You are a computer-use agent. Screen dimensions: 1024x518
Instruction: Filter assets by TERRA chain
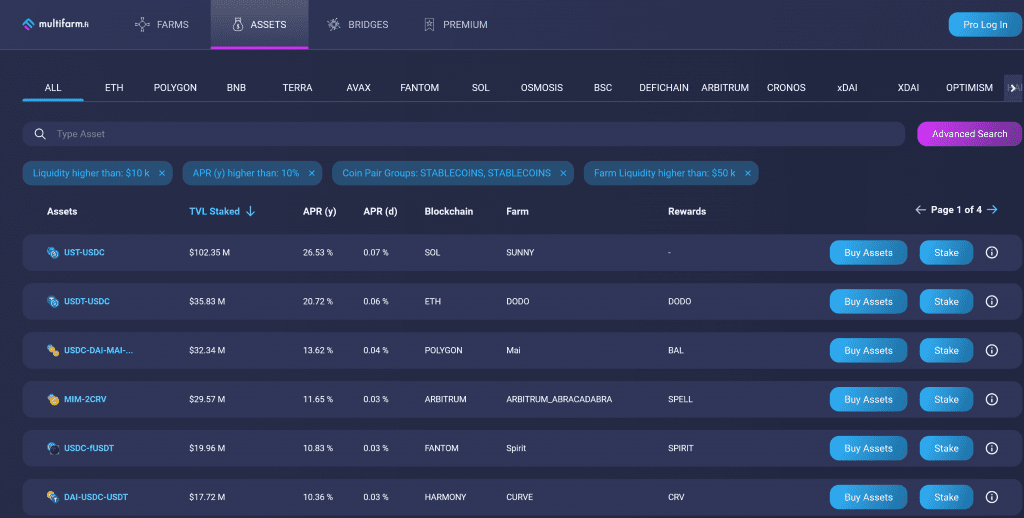click(x=297, y=88)
